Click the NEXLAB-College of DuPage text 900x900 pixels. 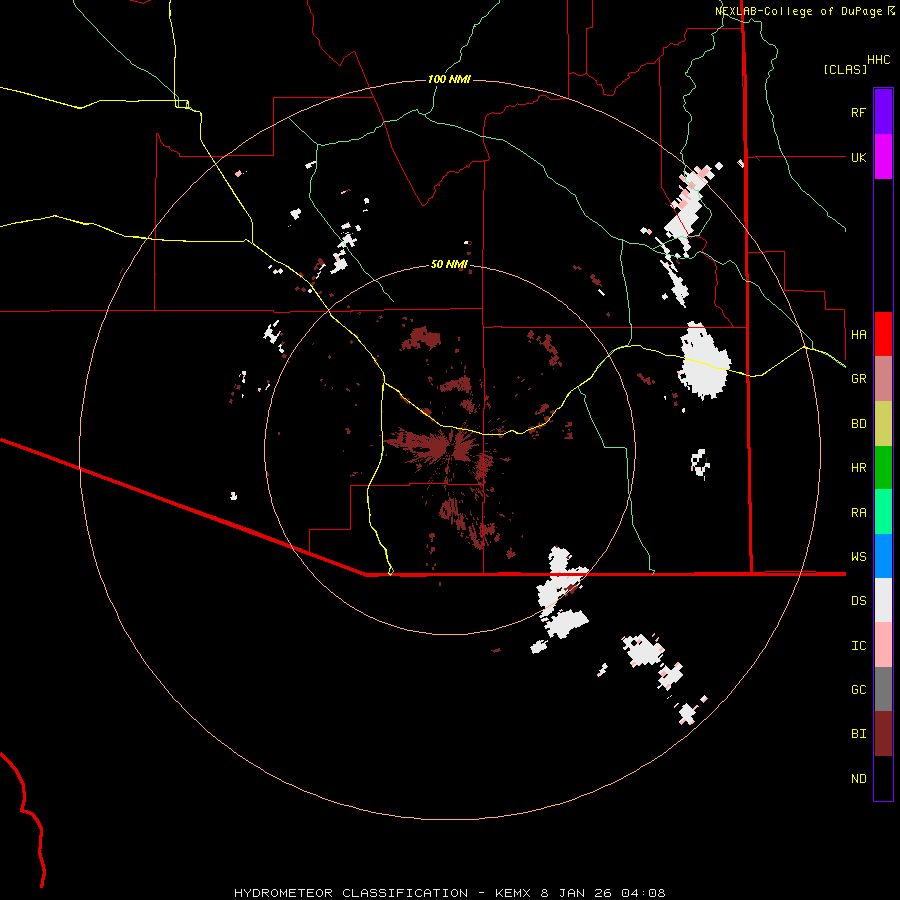tap(798, 11)
